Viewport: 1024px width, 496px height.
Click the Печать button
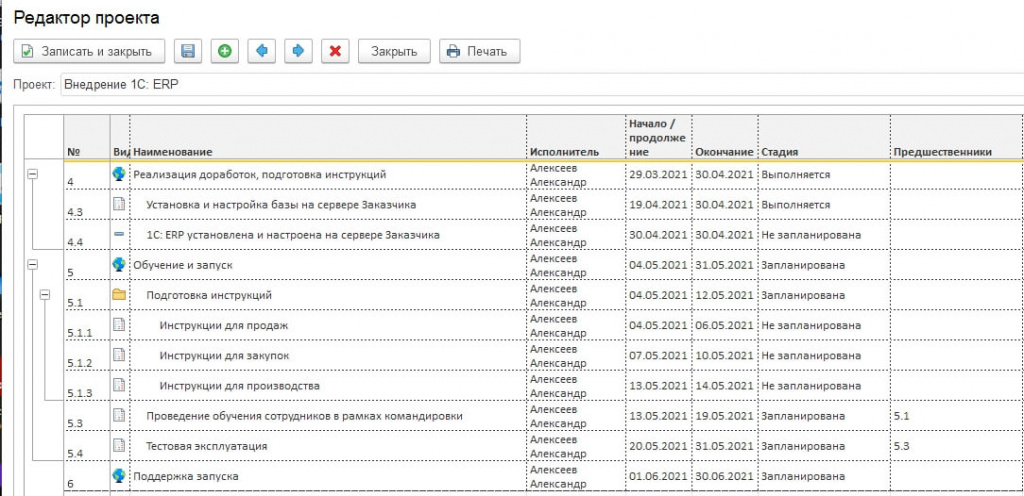[x=479, y=51]
